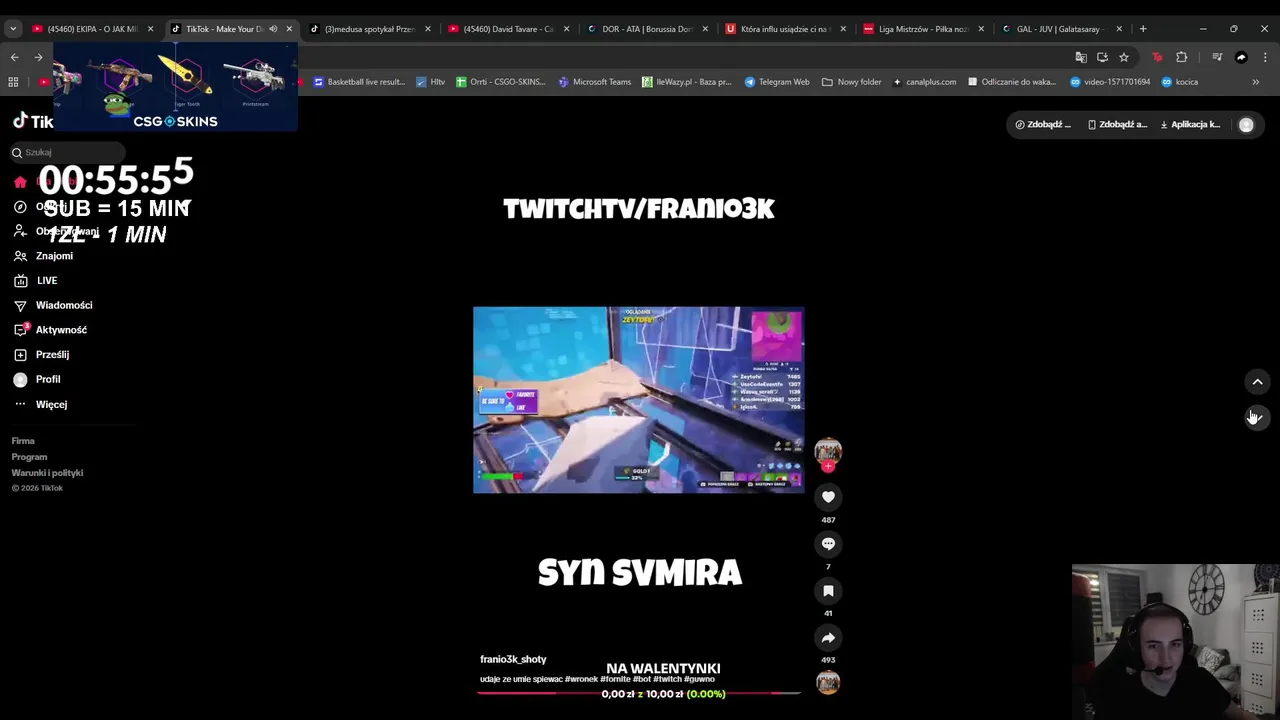Open the Extensions puzzle icon
The height and width of the screenshot is (720, 1280).
pyautogui.click(x=1181, y=57)
